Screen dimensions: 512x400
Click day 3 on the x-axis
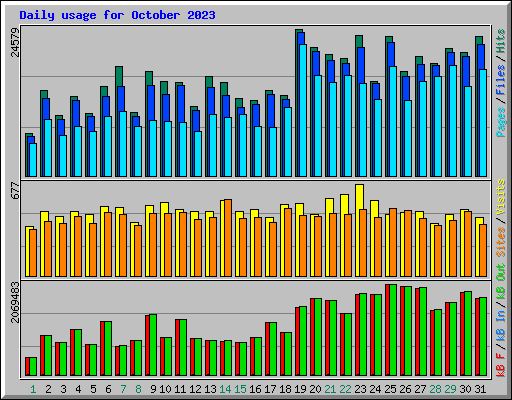tap(63, 389)
